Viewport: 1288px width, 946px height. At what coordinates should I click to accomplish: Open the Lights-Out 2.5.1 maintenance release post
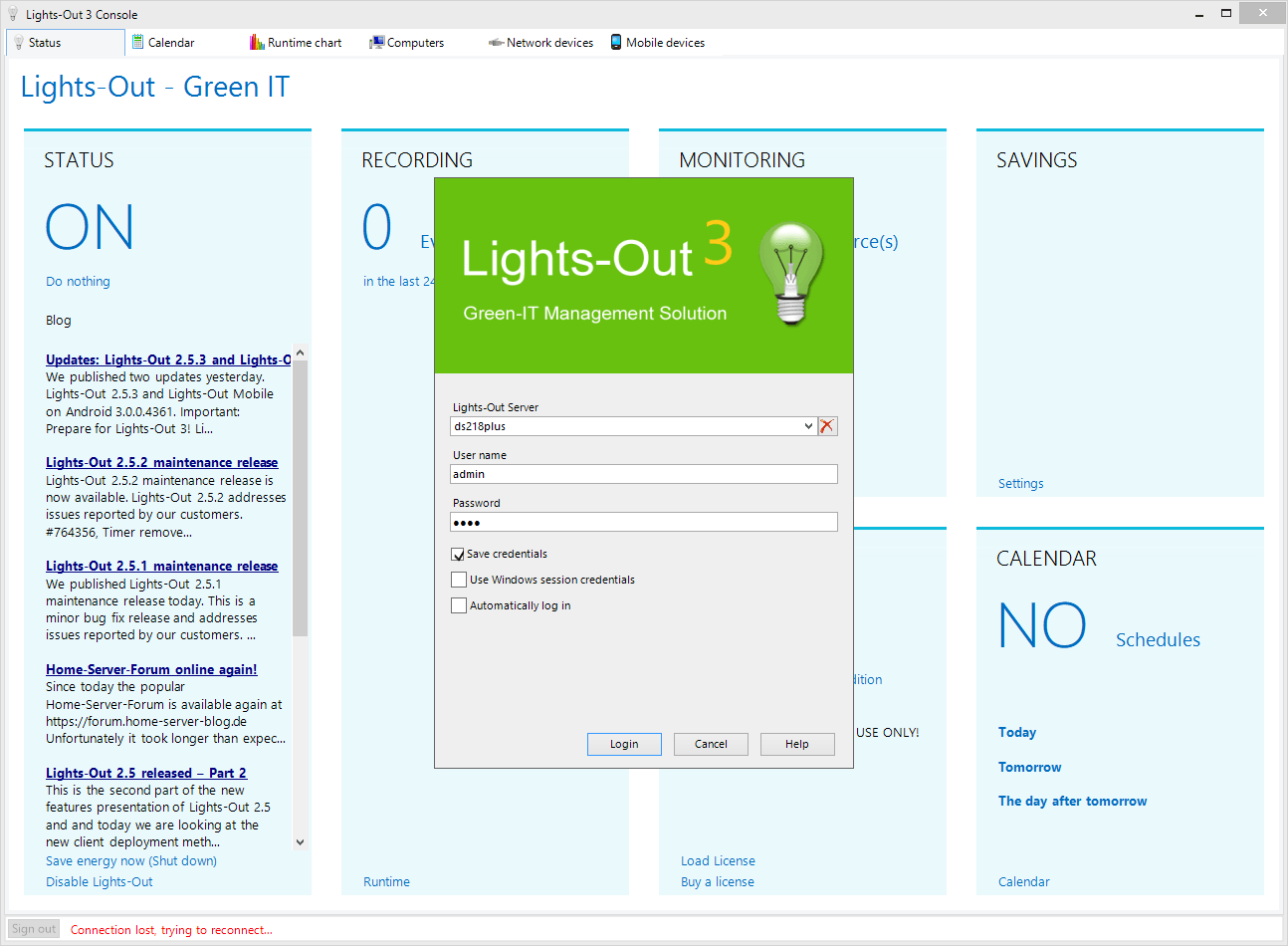click(162, 566)
